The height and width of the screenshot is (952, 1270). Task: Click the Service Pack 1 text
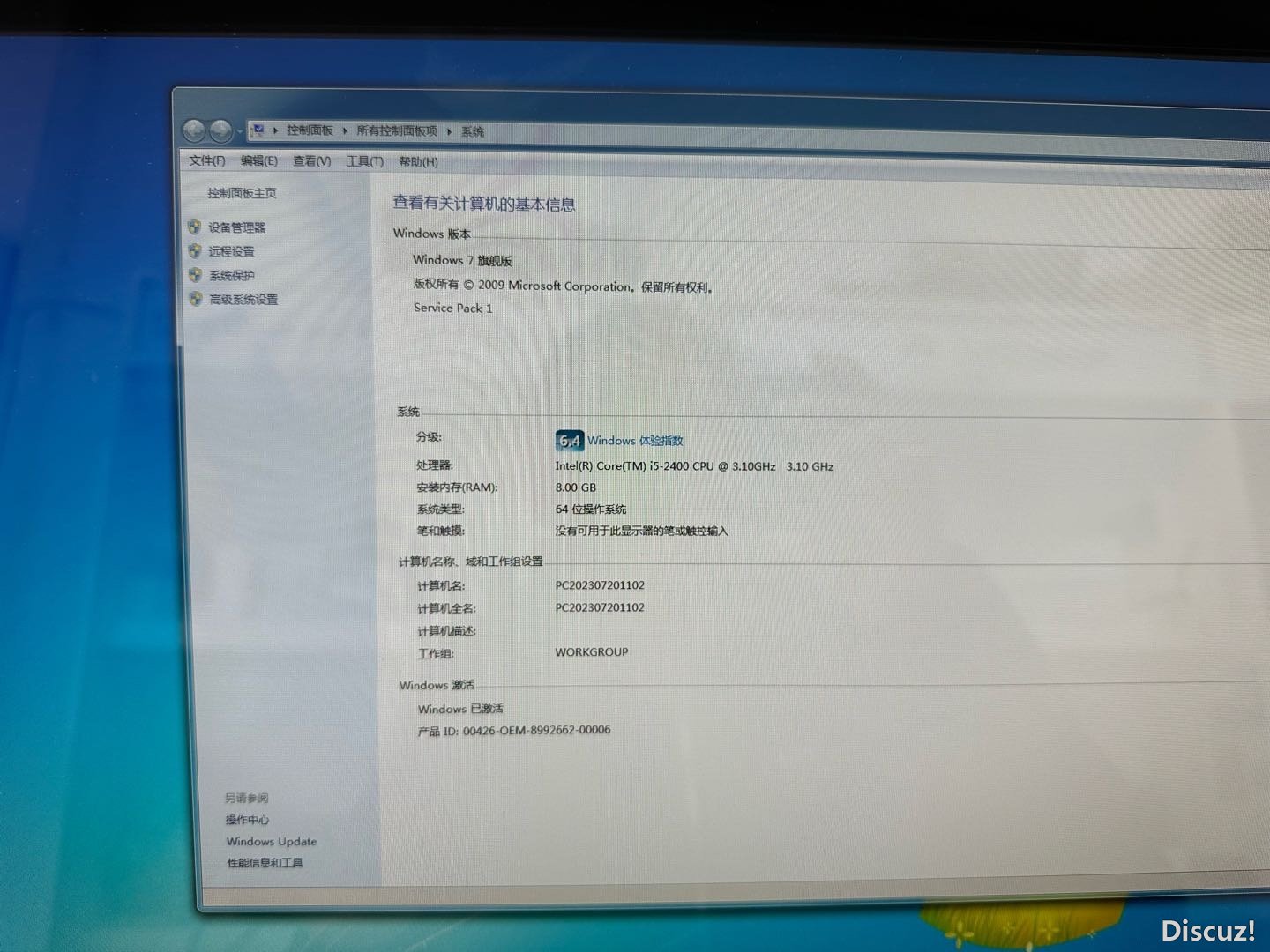(453, 308)
